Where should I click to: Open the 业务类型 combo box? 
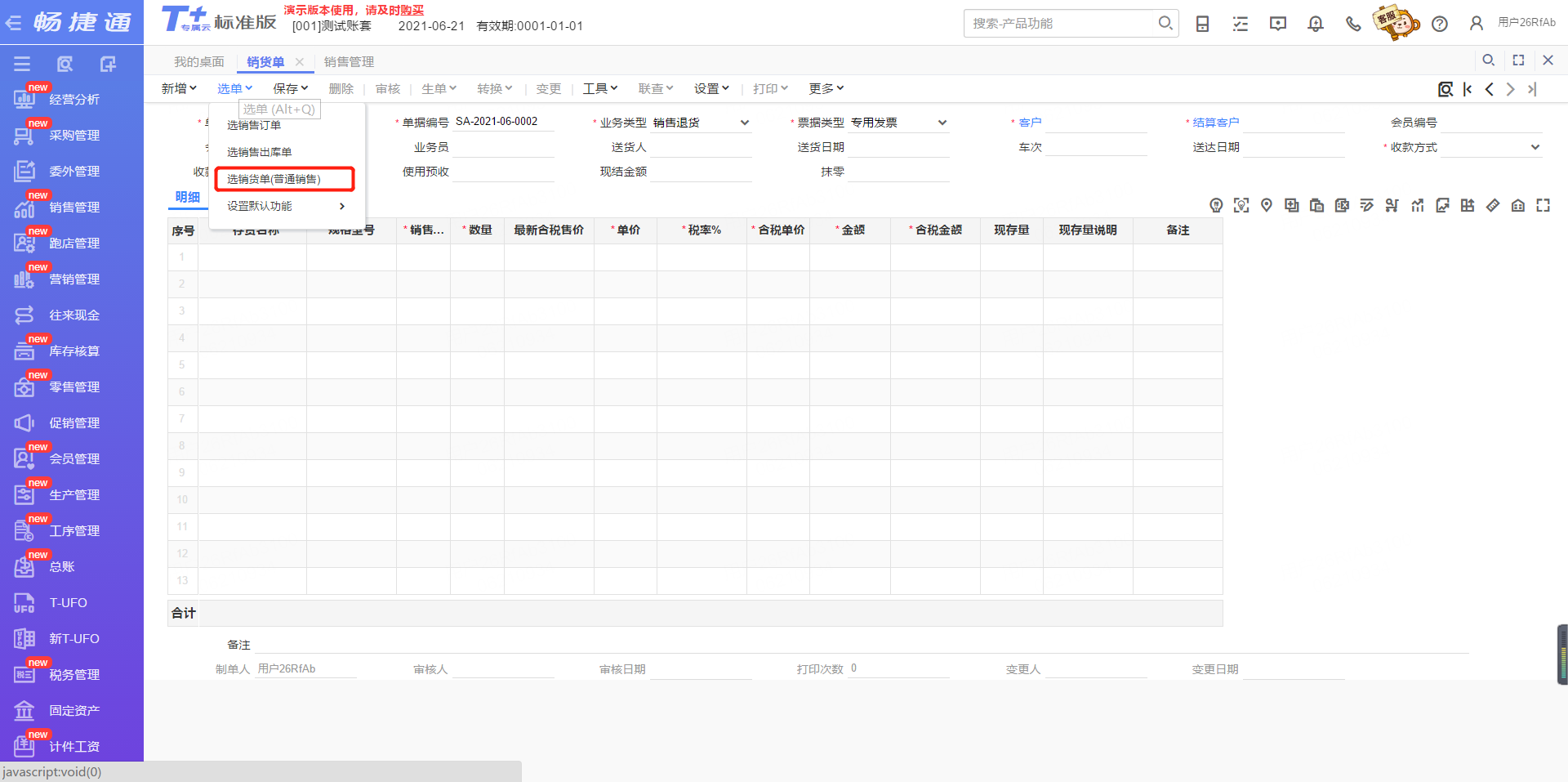pos(701,123)
